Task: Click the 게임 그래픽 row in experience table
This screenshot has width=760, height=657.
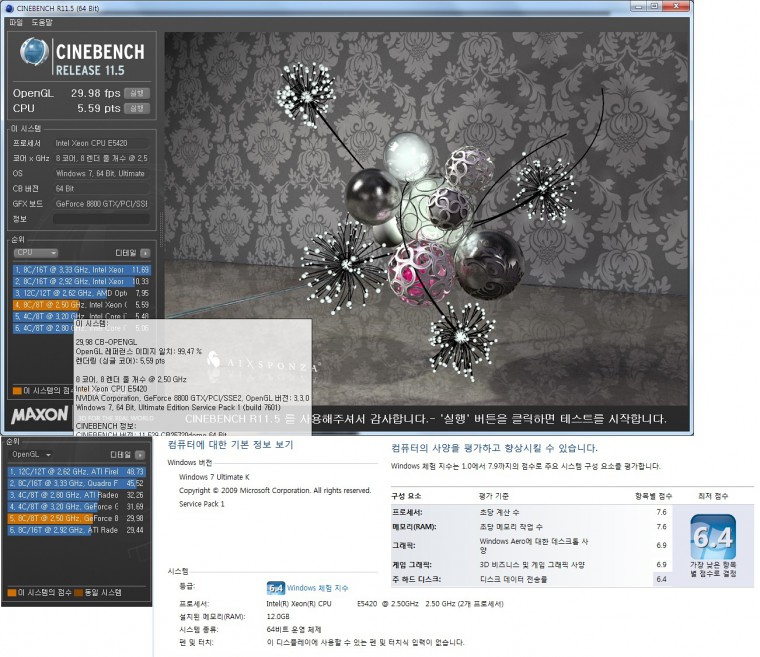Action: [x=532, y=564]
